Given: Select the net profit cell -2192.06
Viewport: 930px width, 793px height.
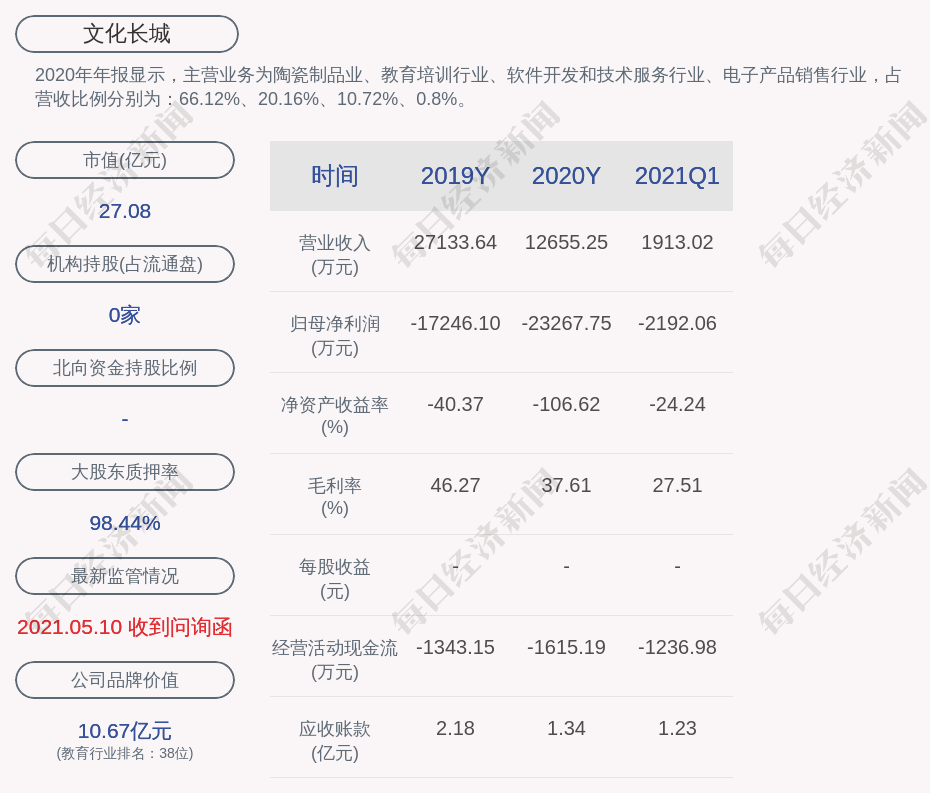Looking at the screenshot, I should tap(677, 323).
